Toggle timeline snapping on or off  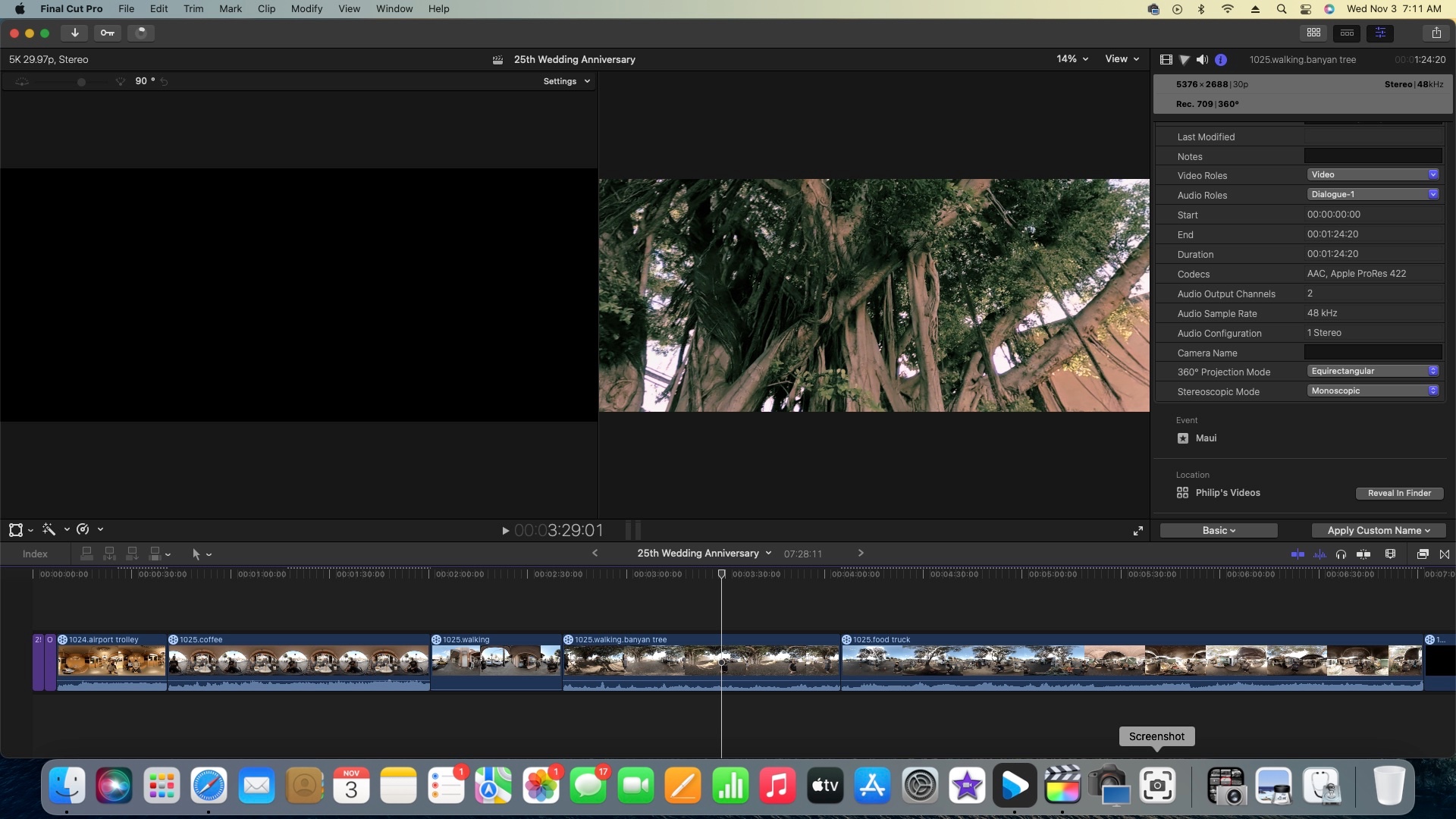click(x=1363, y=554)
